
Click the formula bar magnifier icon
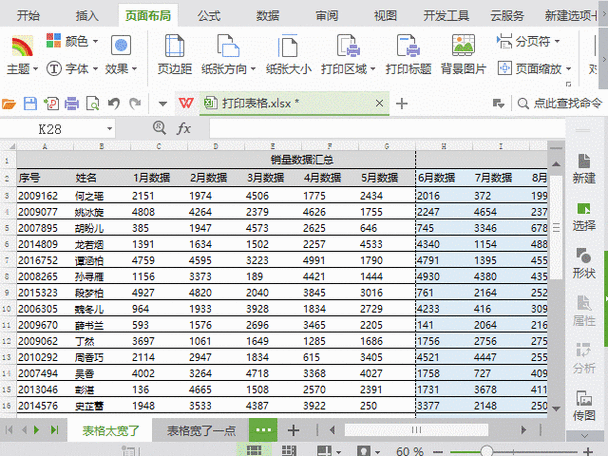click(x=159, y=128)
